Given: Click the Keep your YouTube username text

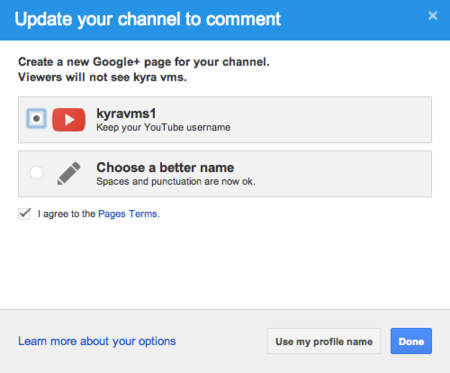Looking at the screenshot, I should pos(163,127).
